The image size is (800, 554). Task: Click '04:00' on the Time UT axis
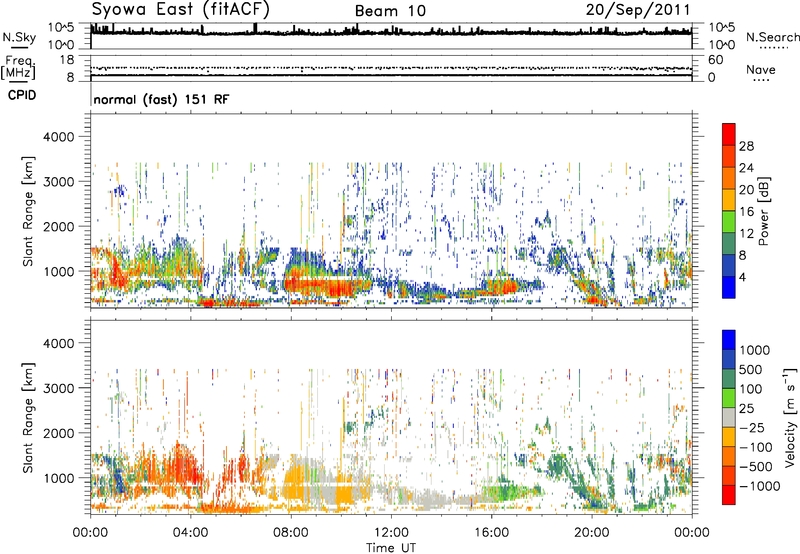(x=190, y=533)
